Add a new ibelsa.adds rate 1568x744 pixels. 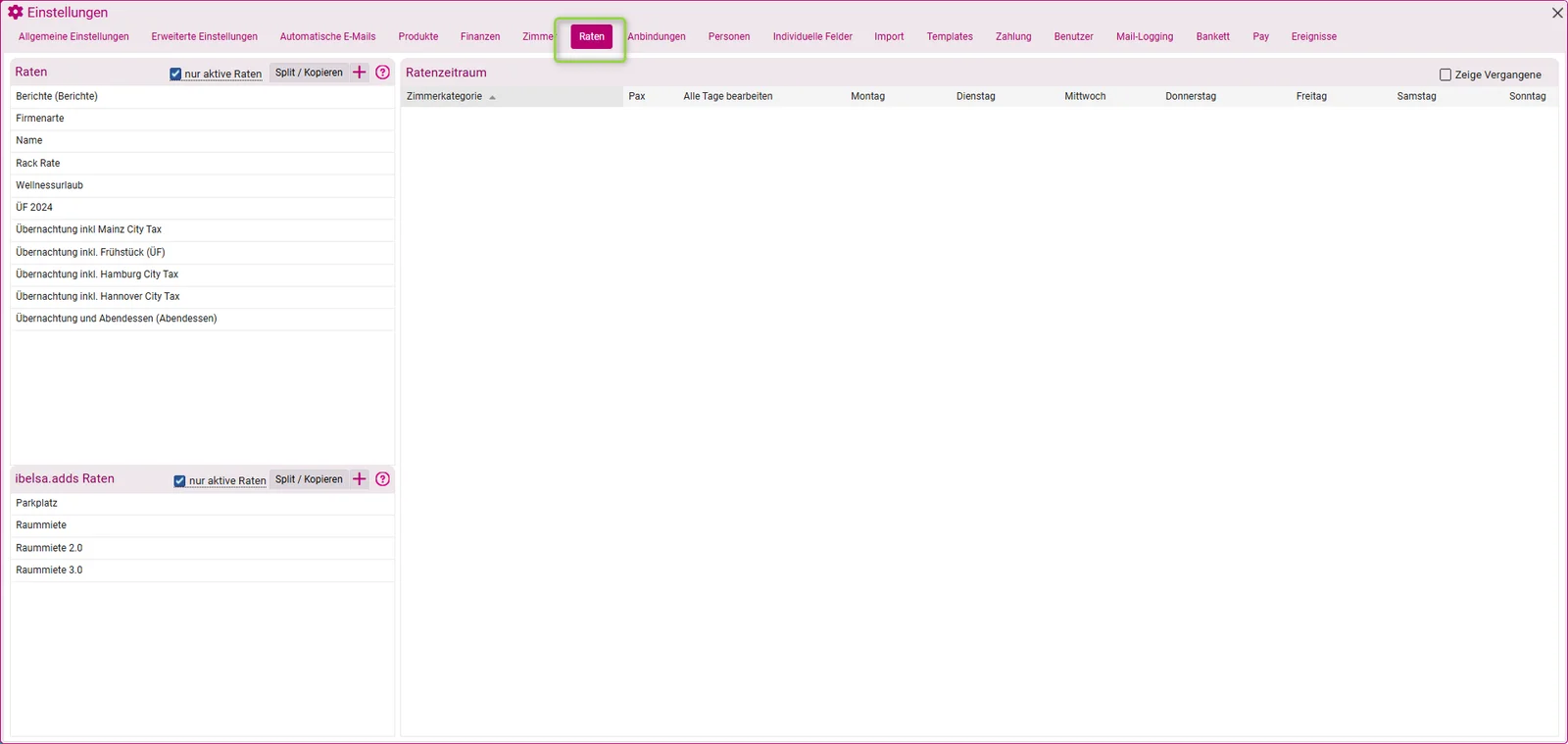[x=360, y=479]
